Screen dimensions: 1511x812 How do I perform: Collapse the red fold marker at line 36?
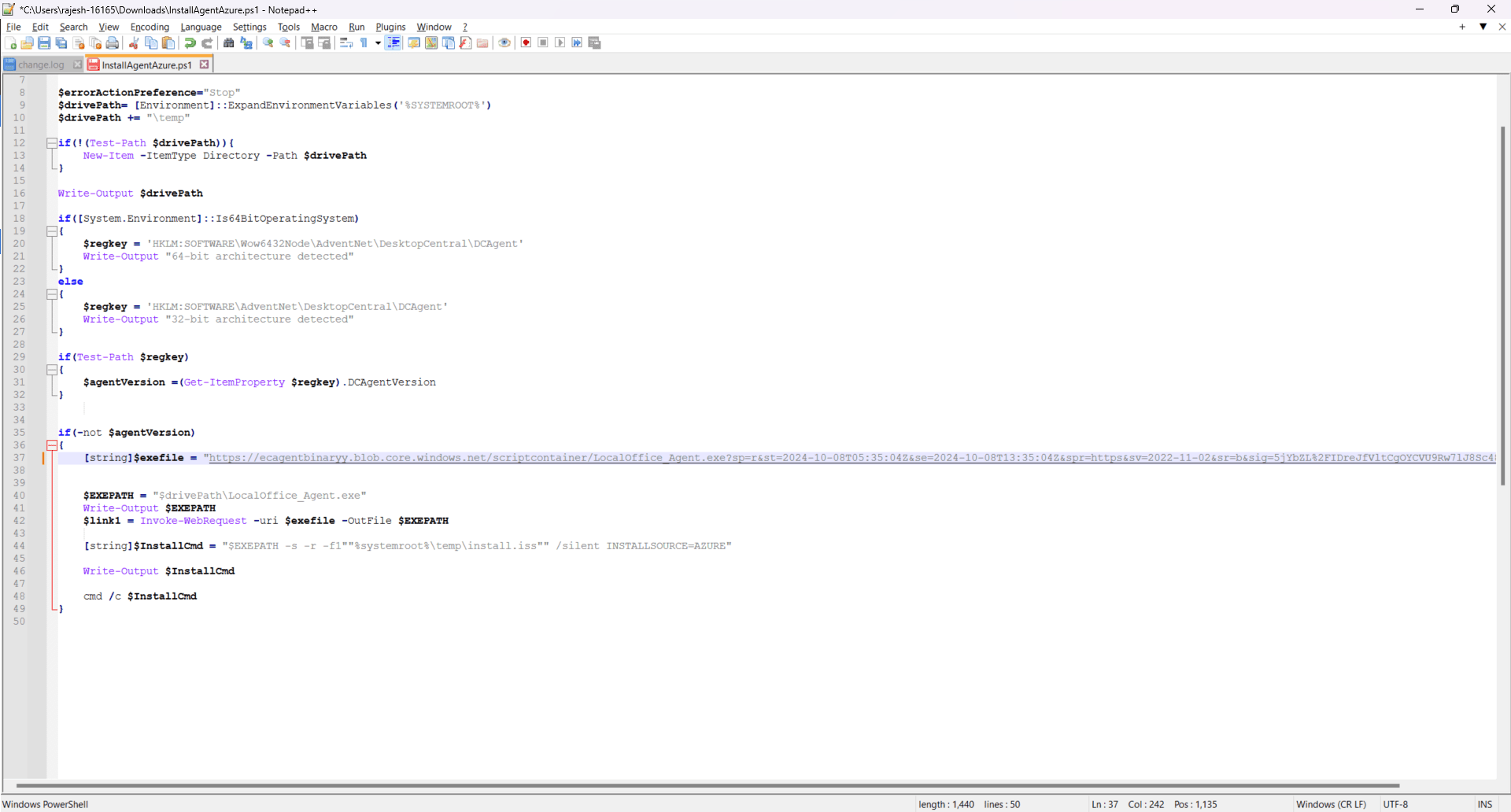pos(51,445)
